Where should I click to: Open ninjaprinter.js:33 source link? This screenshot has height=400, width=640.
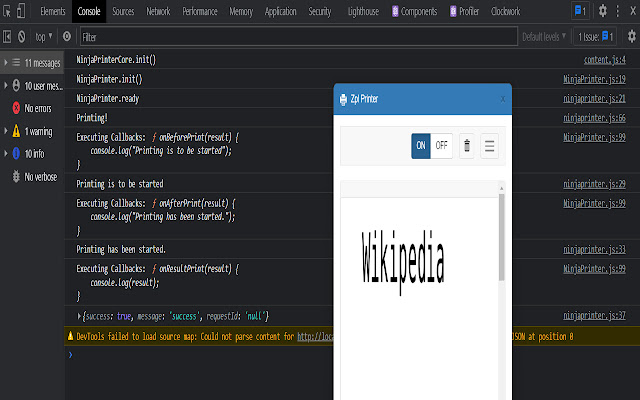pyautogui.click(x=594, y=249)
